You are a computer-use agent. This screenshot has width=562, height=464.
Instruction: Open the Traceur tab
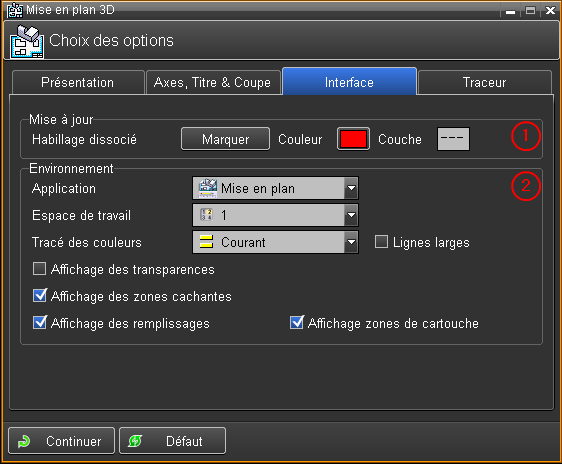485,83
